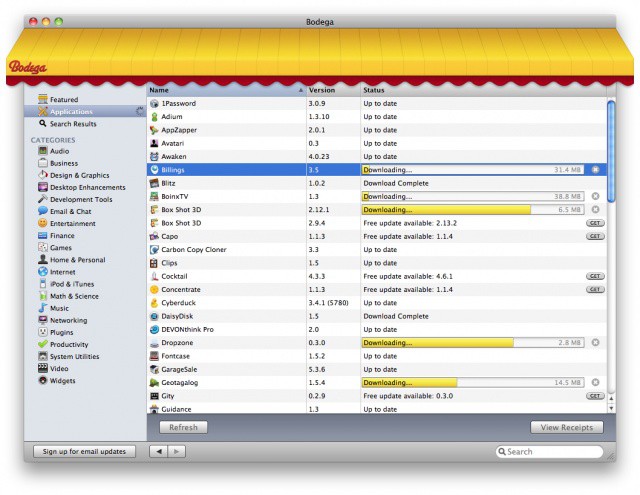Click the 1Password app icon
The height and width of the screenshot is (495, 640).
tap(154, 103)
